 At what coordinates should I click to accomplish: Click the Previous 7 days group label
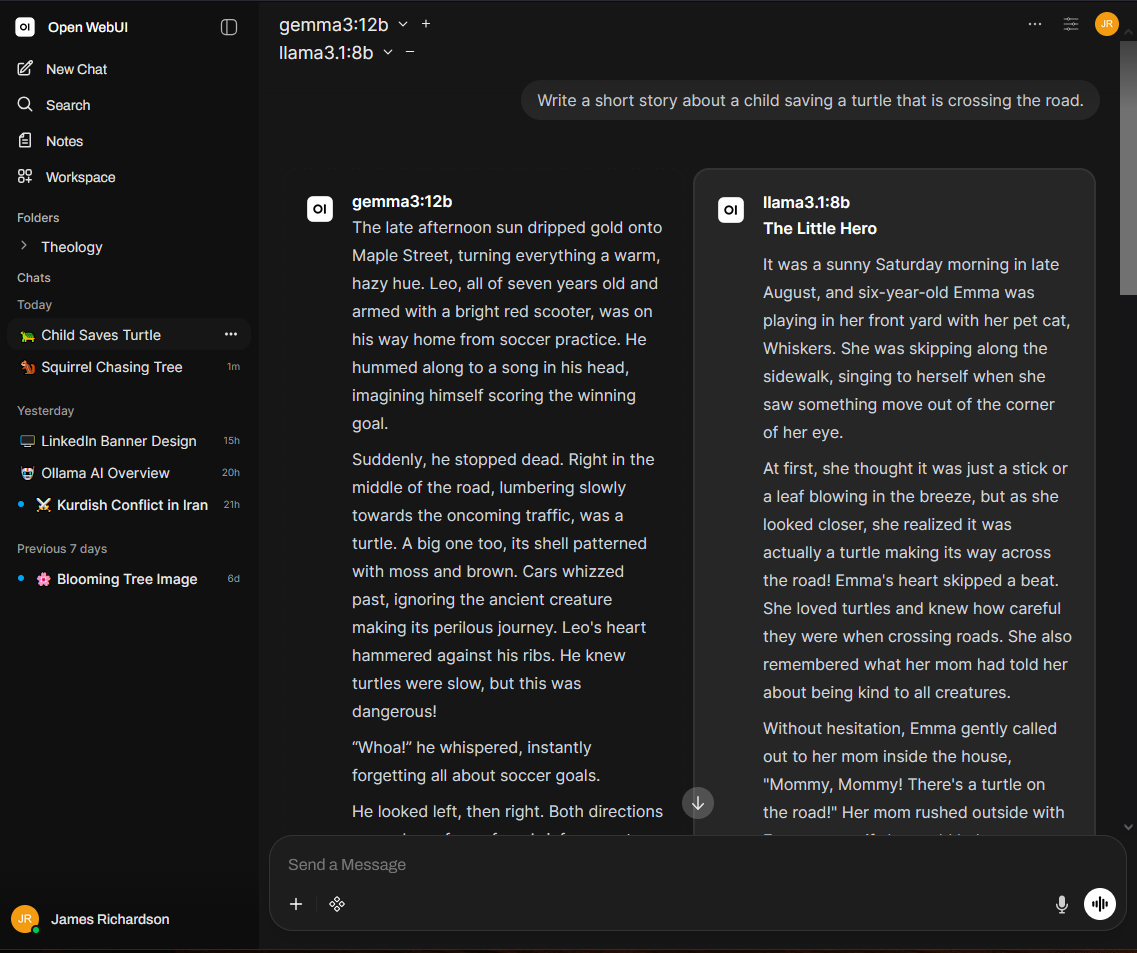(x=62, y=548)
